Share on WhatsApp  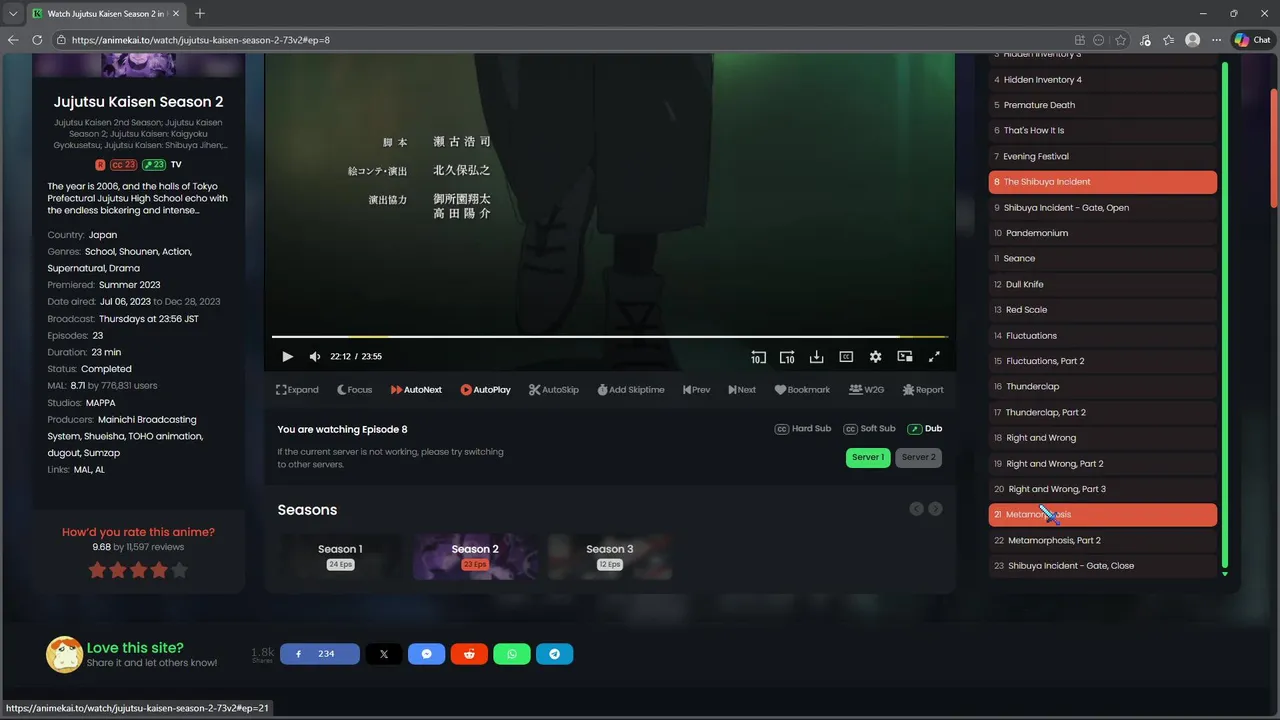tap(512, 654)
